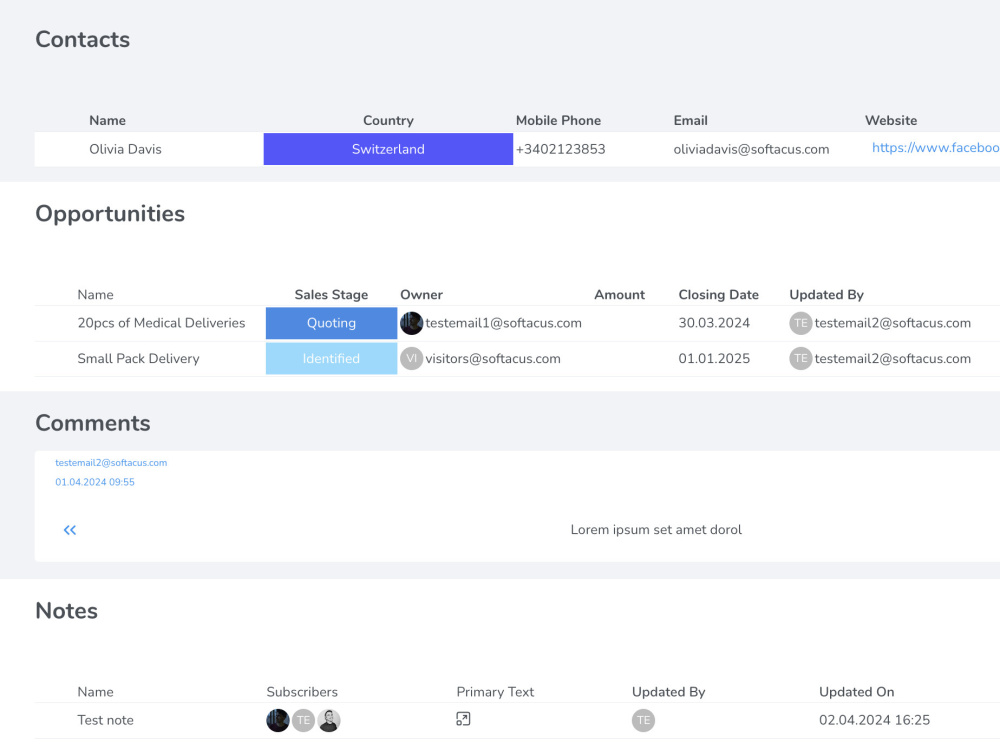Image resolution: width=1000 pixels, height=750 pixels.
Task: Click Email column header in Contacts
Action: point(691,121)
